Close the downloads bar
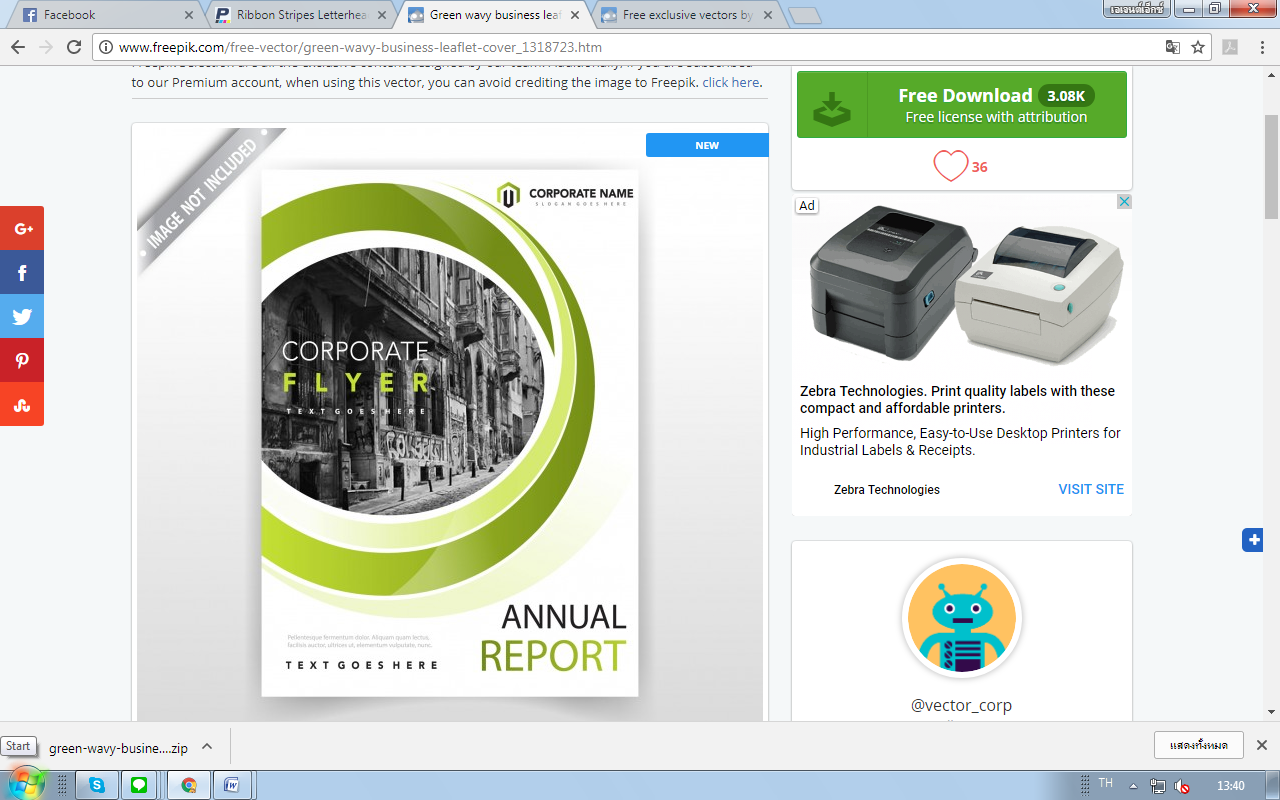1280x800 pixels. point(1262,745)
